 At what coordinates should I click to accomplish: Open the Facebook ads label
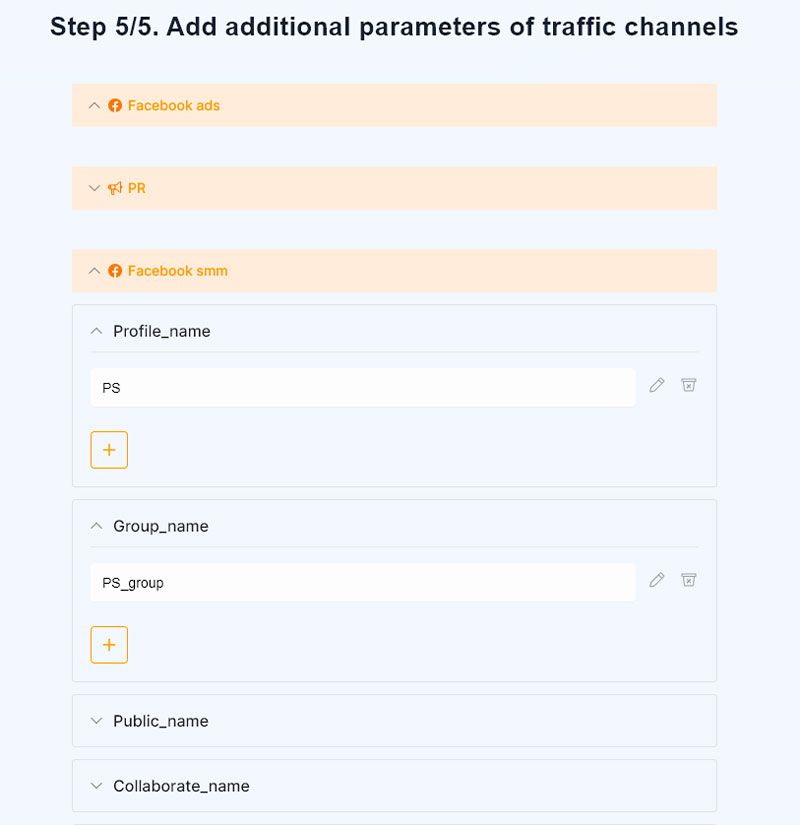(174, 105)
